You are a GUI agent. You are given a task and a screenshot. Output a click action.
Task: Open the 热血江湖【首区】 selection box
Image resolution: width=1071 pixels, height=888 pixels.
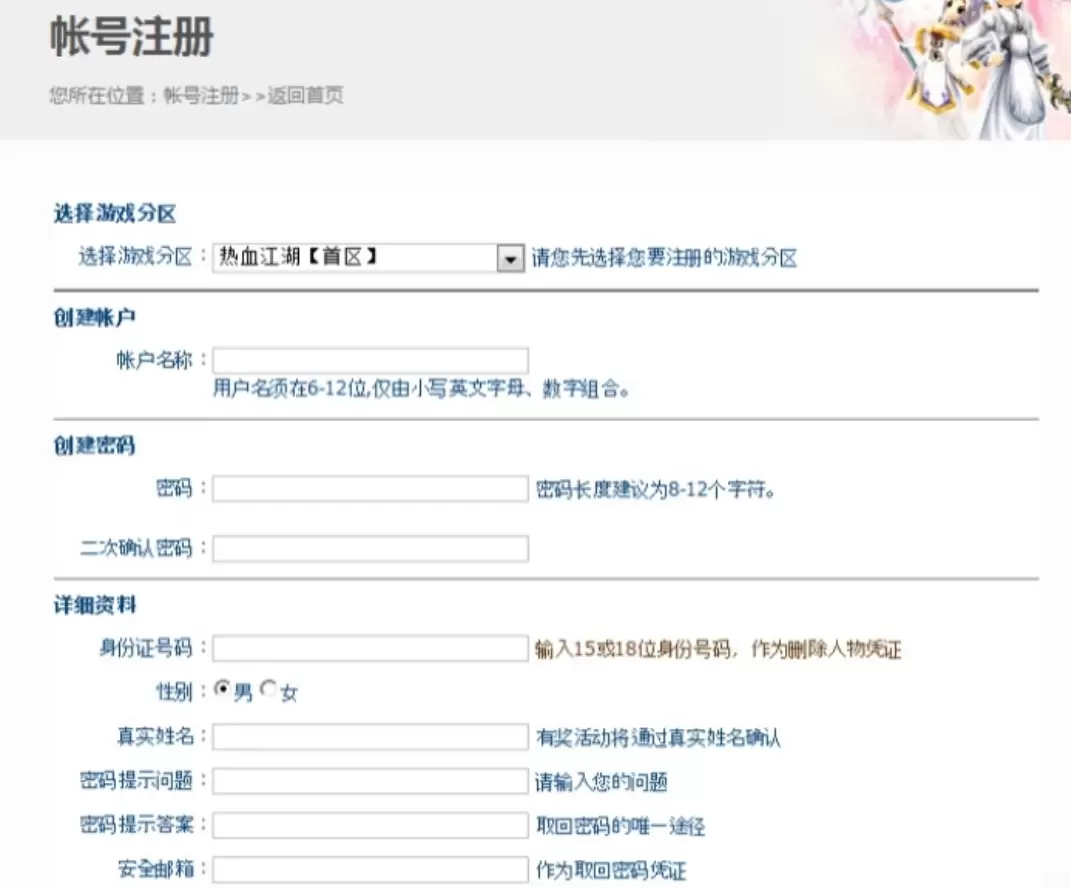pos(355,258)
